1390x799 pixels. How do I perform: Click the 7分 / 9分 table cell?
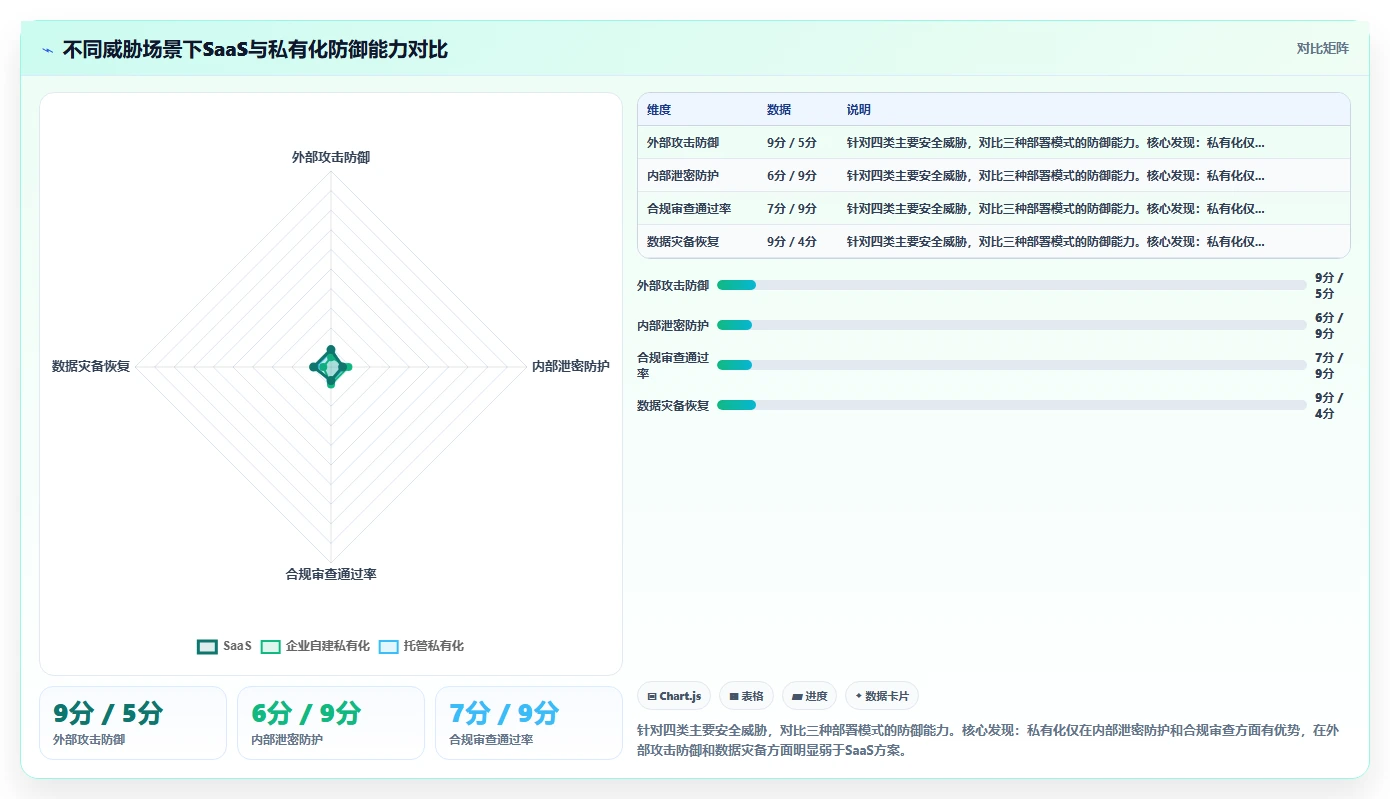(792, 208)
